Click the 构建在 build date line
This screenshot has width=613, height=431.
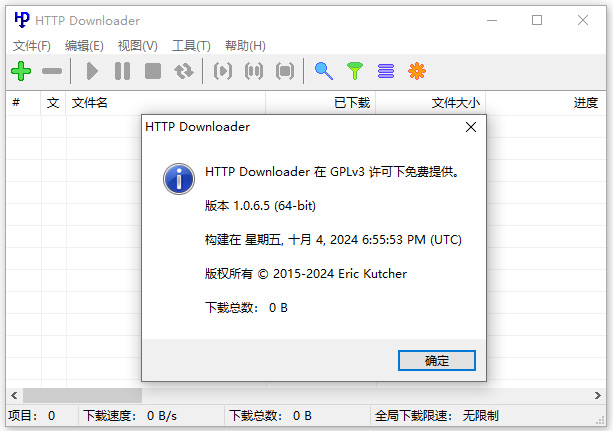333,239
